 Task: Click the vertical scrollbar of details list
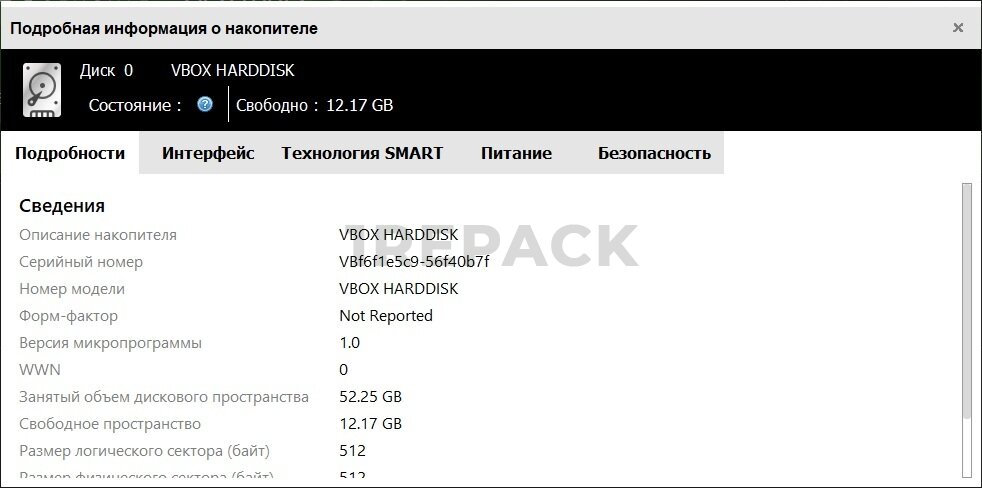pyautogui.click(x=968, y=303)
